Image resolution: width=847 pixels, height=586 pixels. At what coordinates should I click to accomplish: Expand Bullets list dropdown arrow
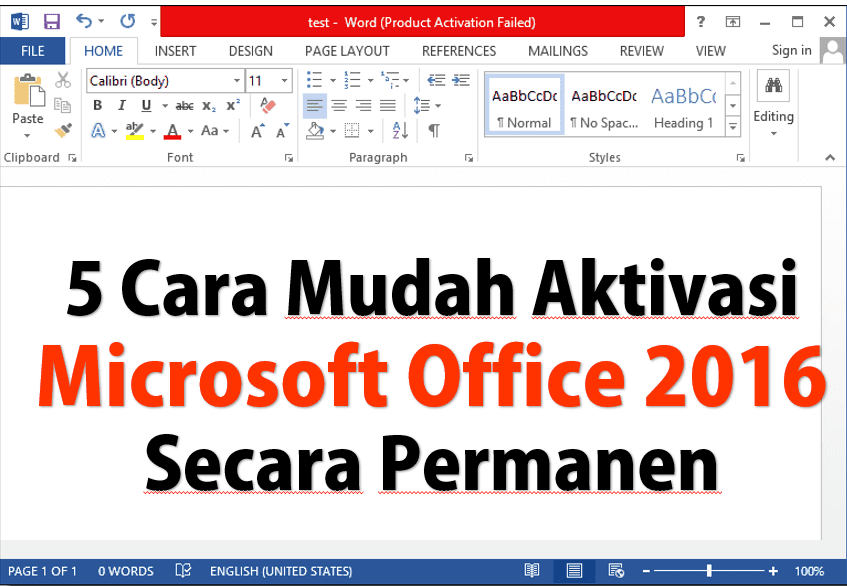coord(333,80)
